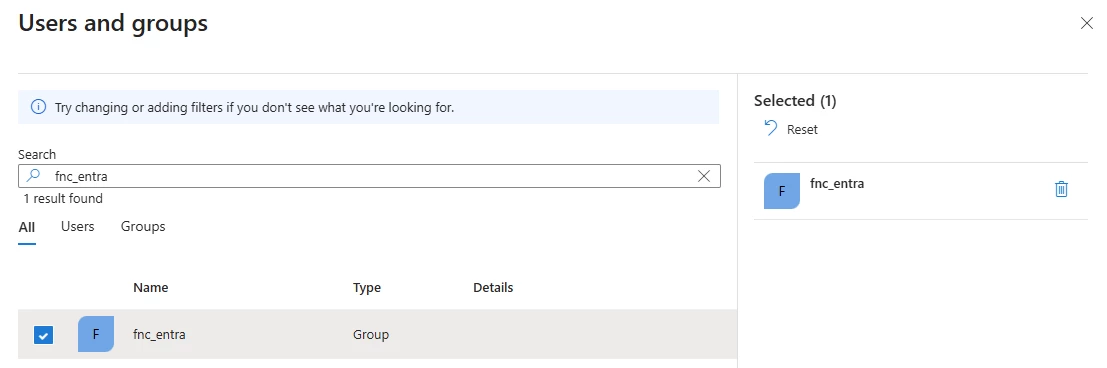
Task: Close the Users and groups panel
Action: point(1087,23)
